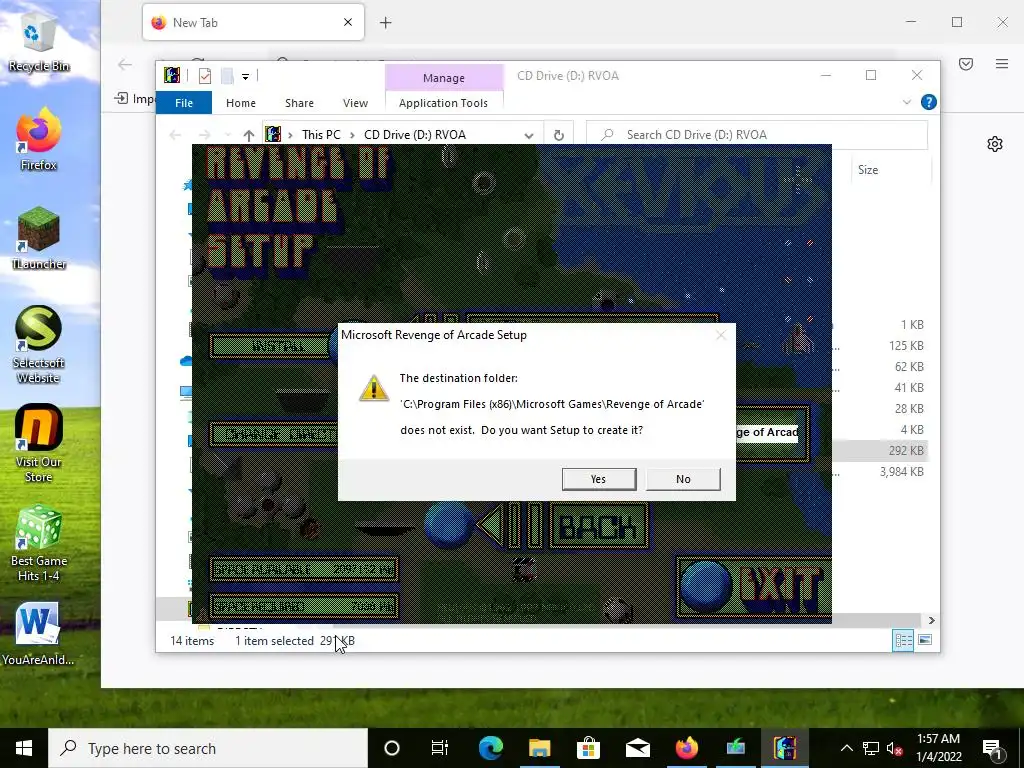
Task: Switch to the Home ribbon tab
Action: coord(240,103)
